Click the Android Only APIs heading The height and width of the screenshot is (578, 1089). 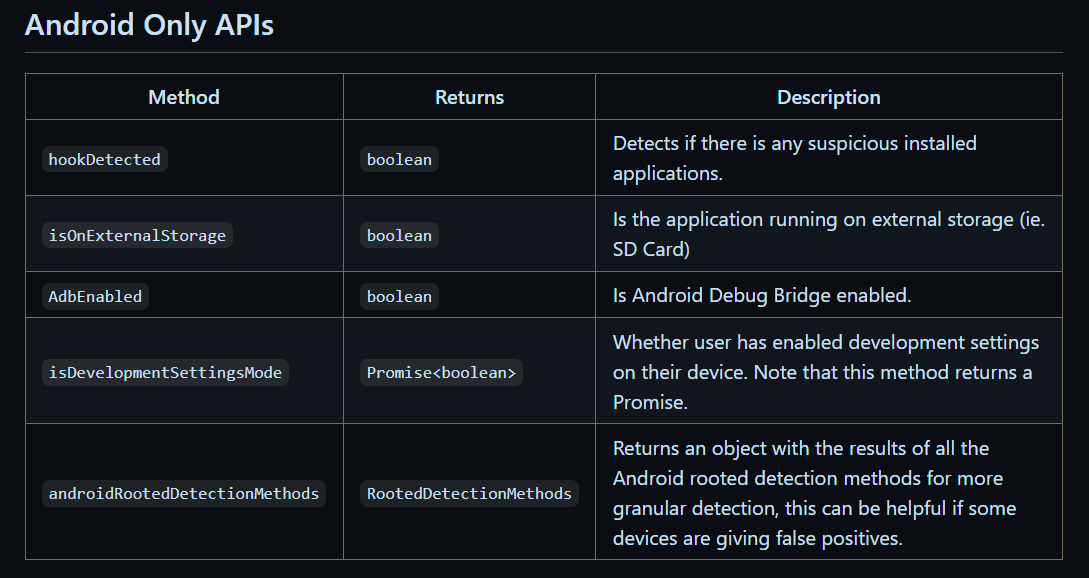[x=149, y=26]
